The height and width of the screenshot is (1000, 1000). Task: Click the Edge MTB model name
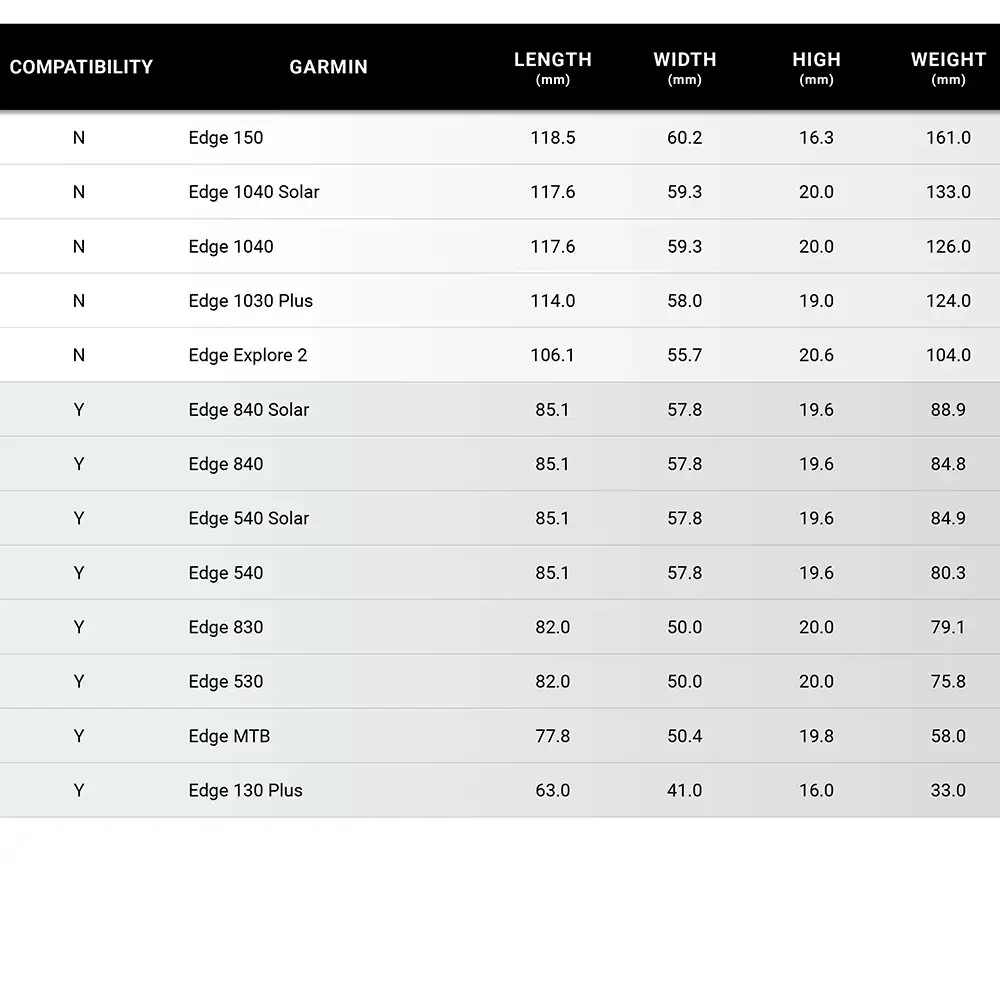[229, 736]
